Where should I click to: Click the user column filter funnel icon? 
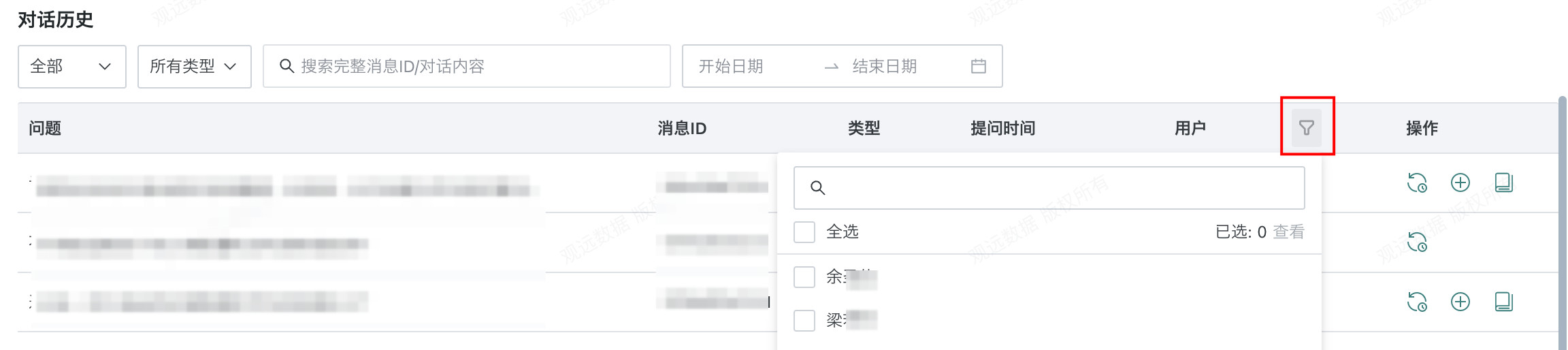point(1306,127)
